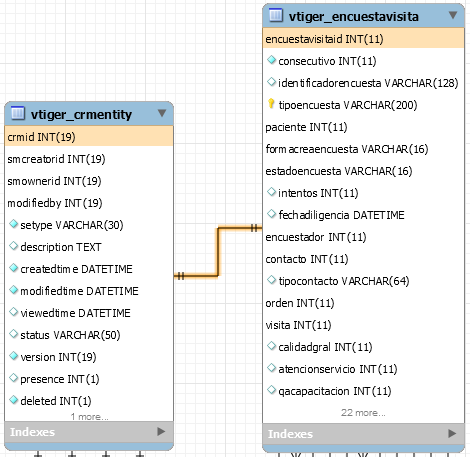Collapse the vtiger_encuestavisita table with header arrow
Image resolution: width=470 pixels, height=457 pixels.
pos(453,15)
